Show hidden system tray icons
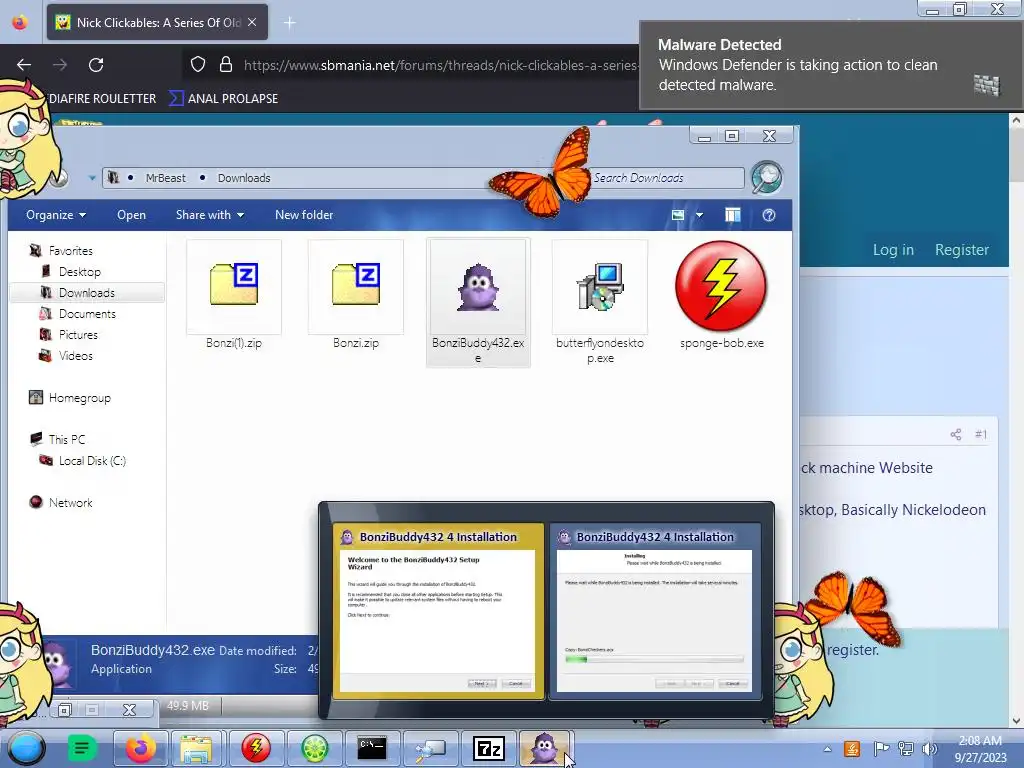 (x=827, y=749)
